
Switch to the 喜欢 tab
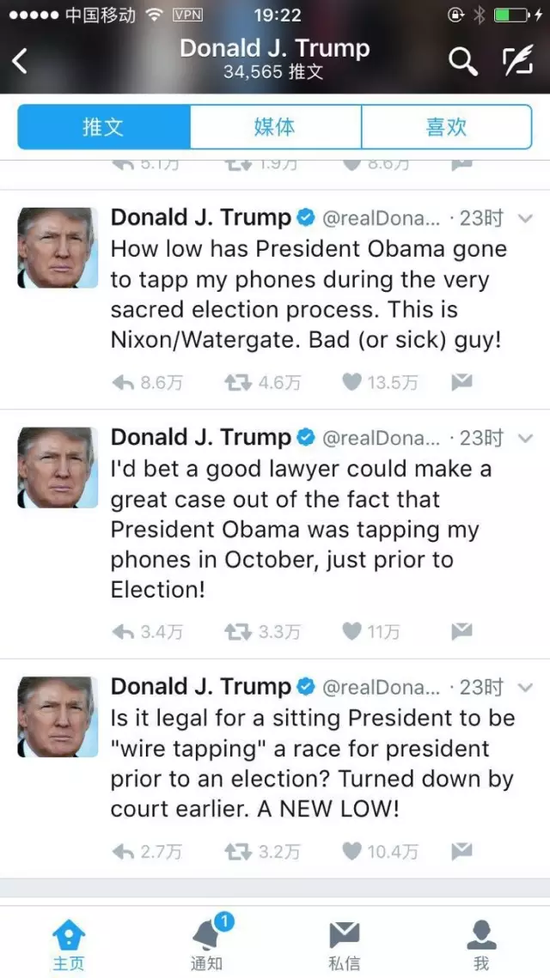point(446,127)
